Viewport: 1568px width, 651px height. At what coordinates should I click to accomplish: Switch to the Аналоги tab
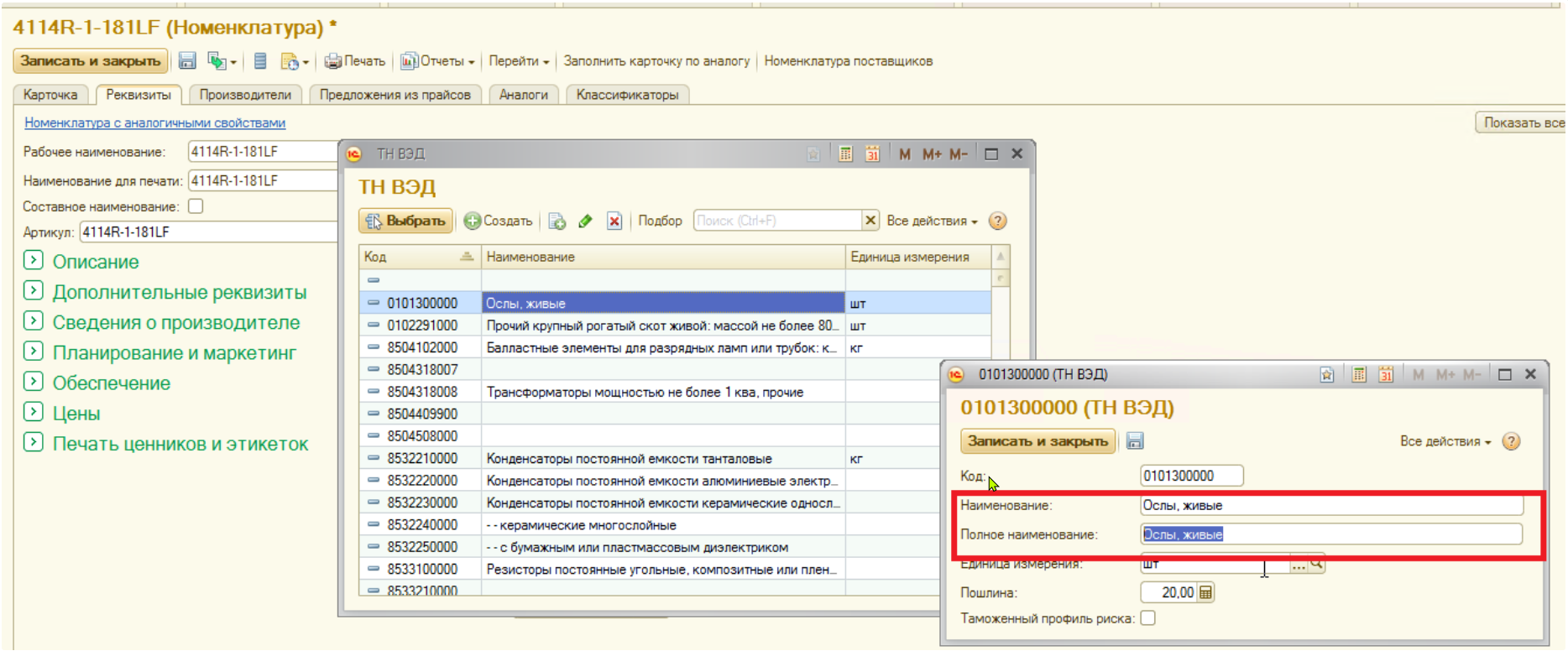click(x=523, y=95)
